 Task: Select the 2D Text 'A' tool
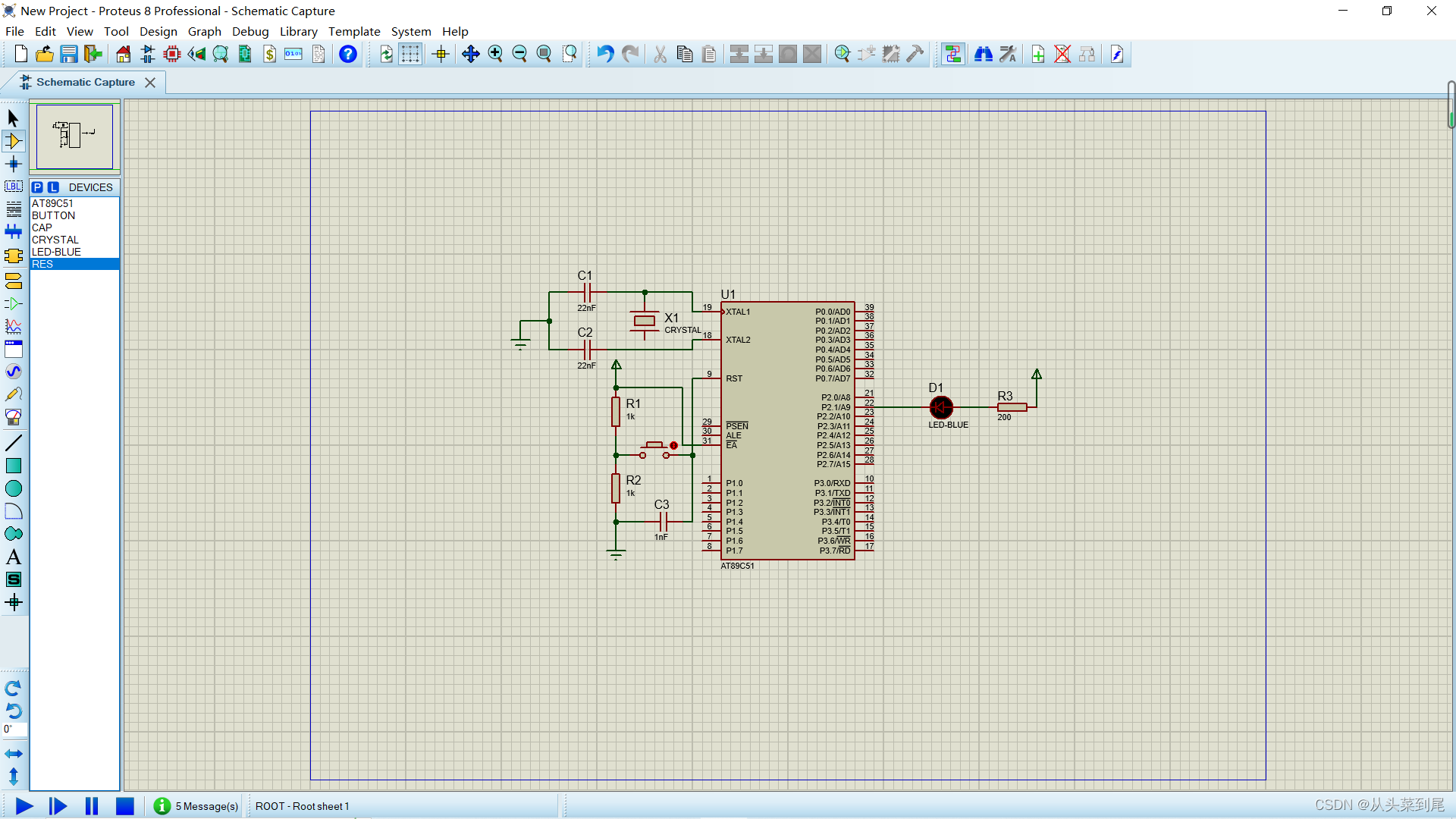point(13,557)
